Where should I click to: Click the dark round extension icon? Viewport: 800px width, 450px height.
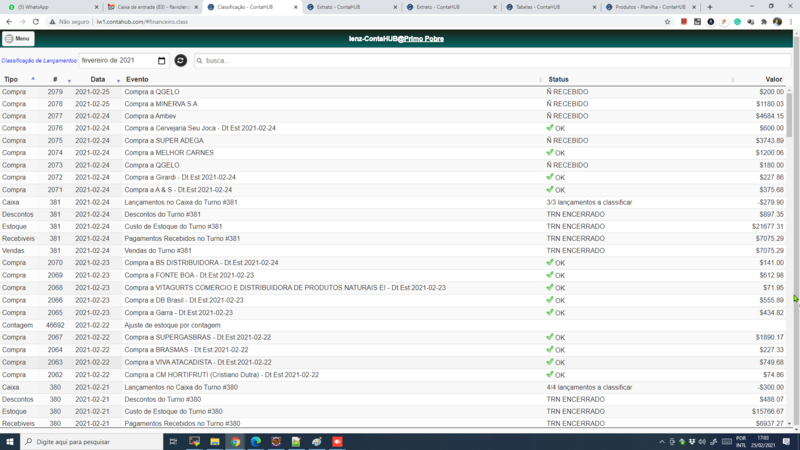tap(711, 22)
